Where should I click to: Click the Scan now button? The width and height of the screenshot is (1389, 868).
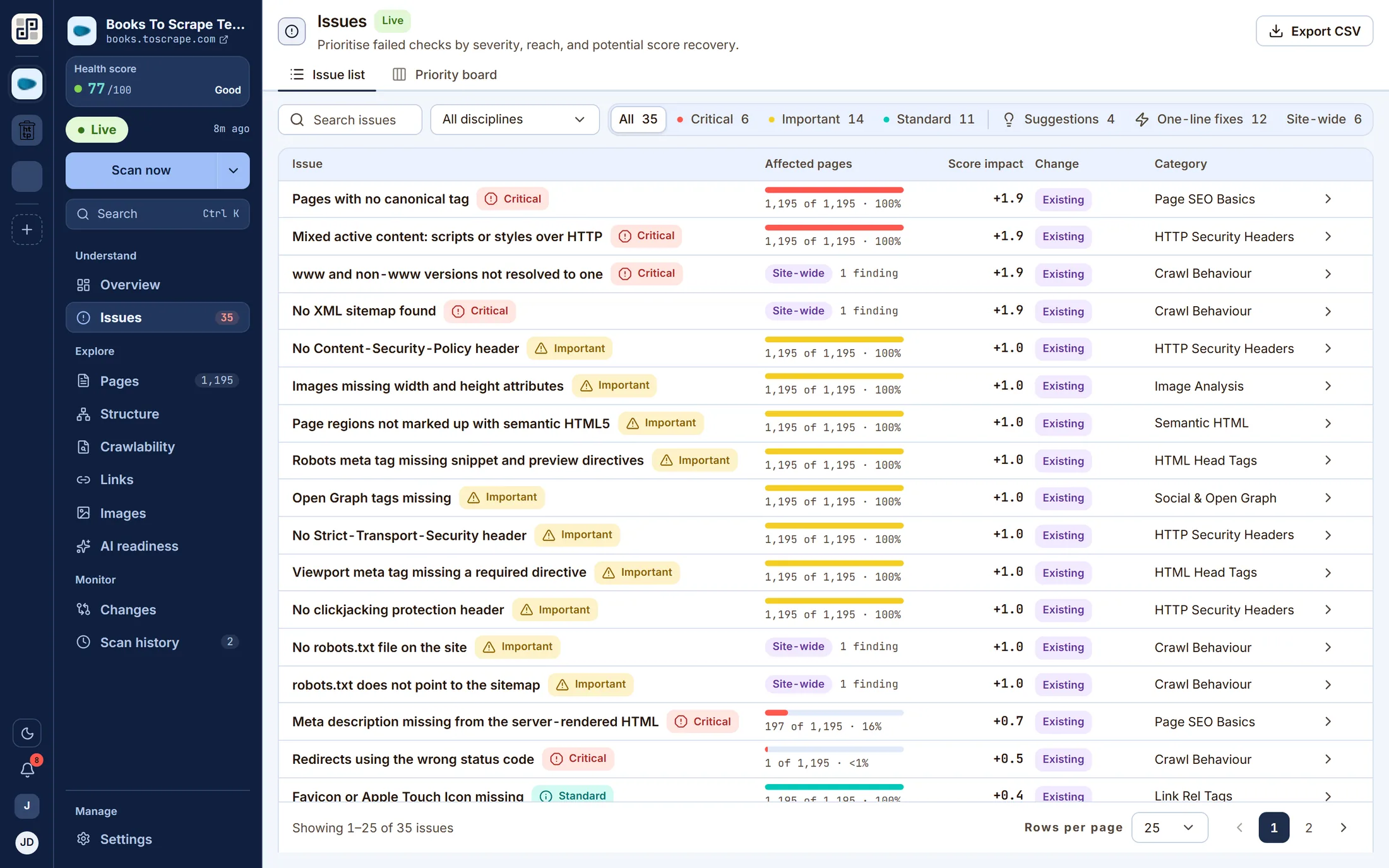click(141, 170)
